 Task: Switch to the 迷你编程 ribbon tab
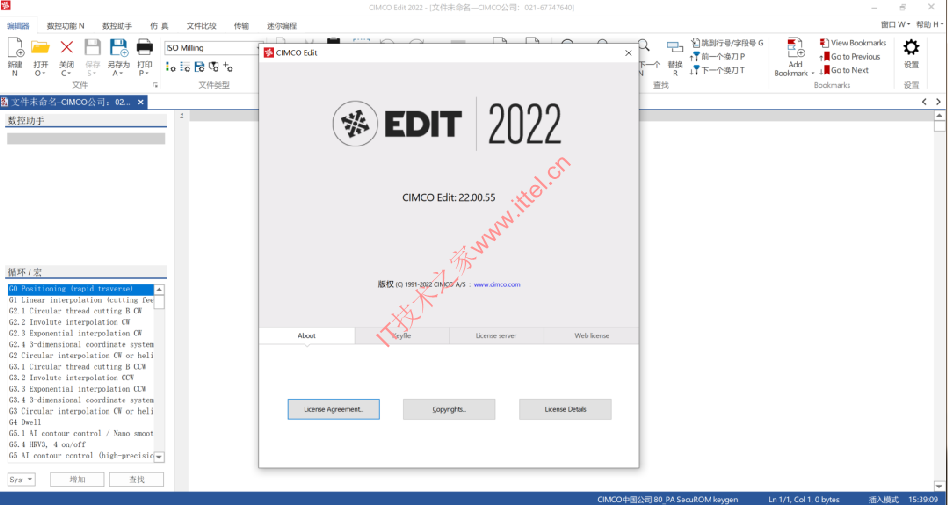pyautogui.click(x=282, y=26)
